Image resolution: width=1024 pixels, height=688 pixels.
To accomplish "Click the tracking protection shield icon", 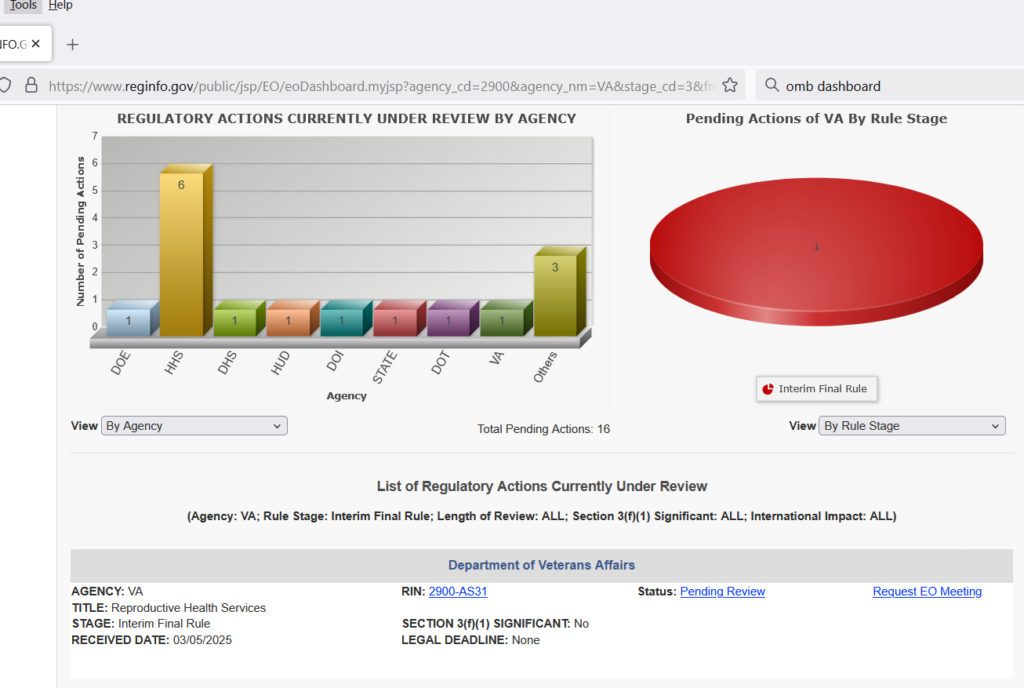I will pyautogui.click(x=5, y=86).
